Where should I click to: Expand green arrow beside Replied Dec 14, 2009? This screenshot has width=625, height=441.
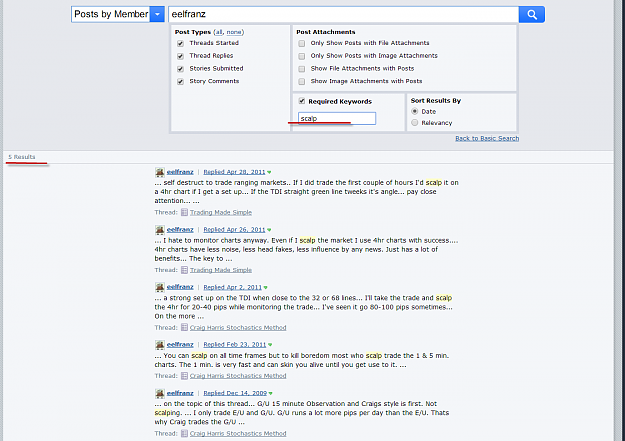[x=271, y=394]
